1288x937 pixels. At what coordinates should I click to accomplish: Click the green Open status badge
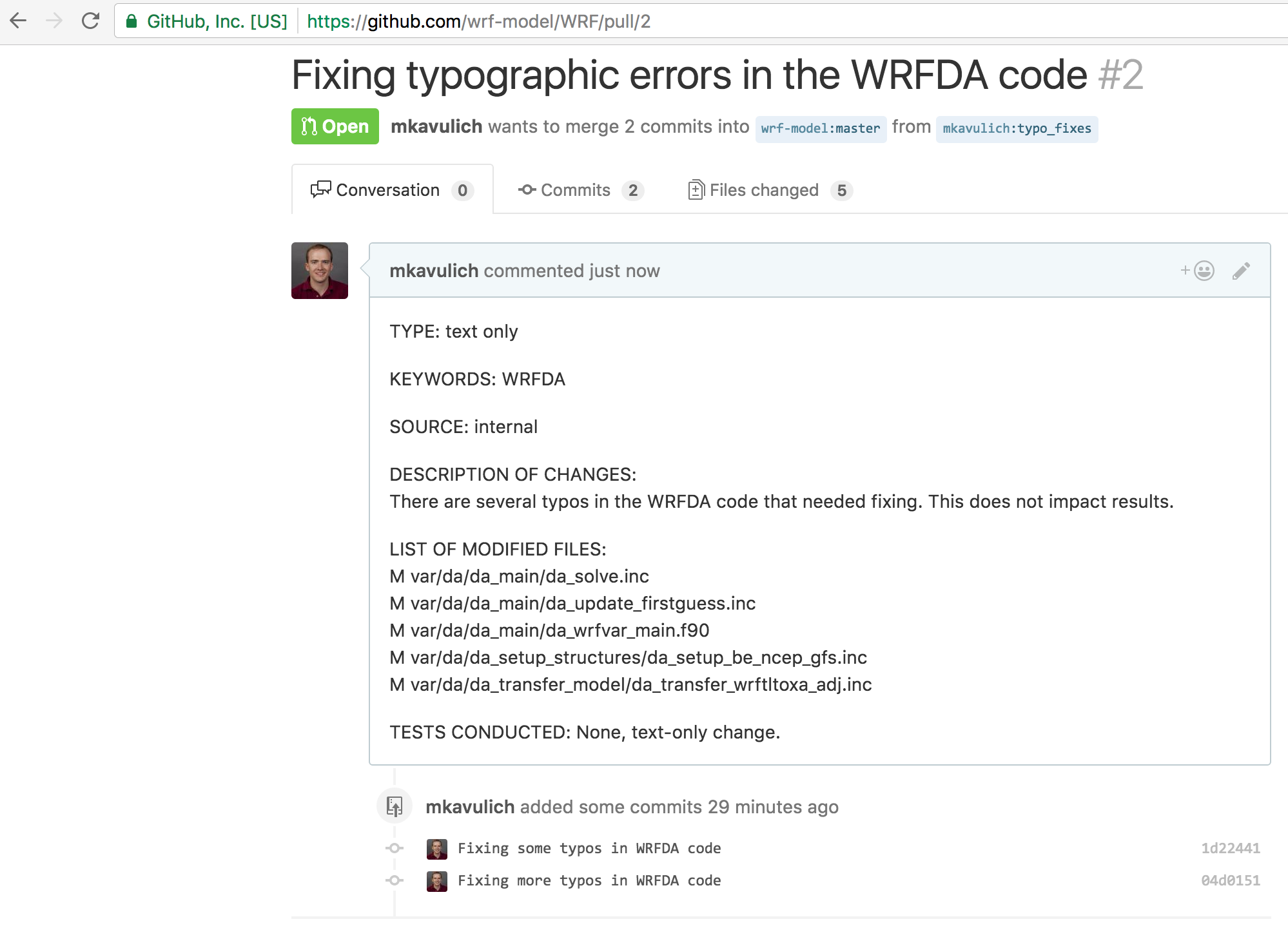[335, 126]
